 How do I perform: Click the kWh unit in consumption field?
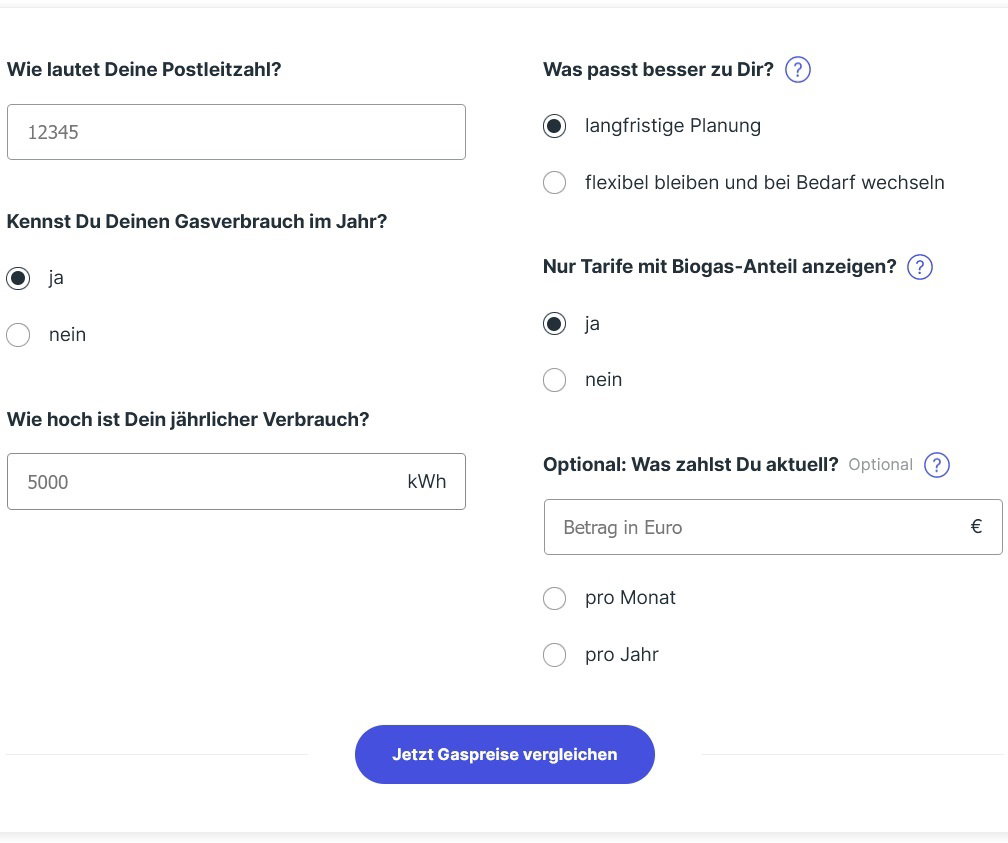(426, 482)
